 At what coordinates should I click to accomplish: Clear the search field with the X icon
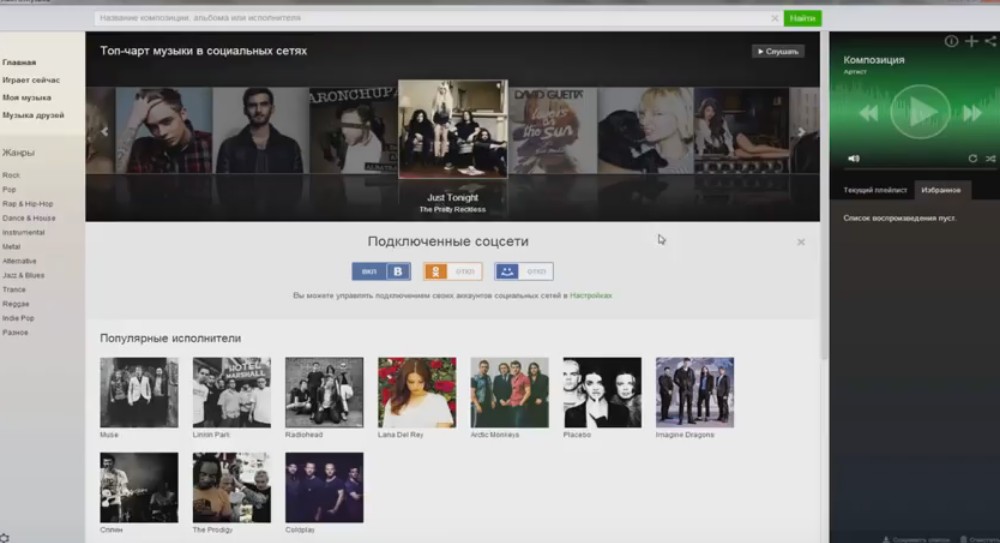tap(774, 19)
